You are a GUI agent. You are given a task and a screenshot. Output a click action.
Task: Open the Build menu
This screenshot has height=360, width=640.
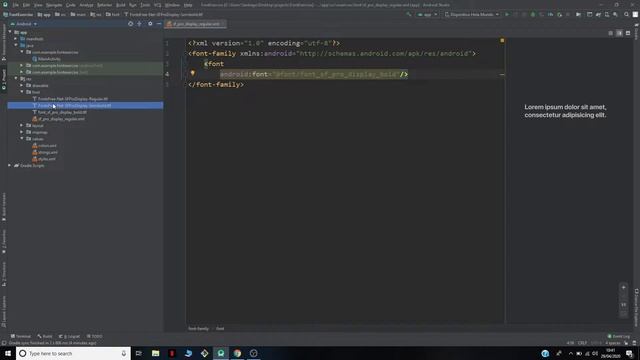120,5
